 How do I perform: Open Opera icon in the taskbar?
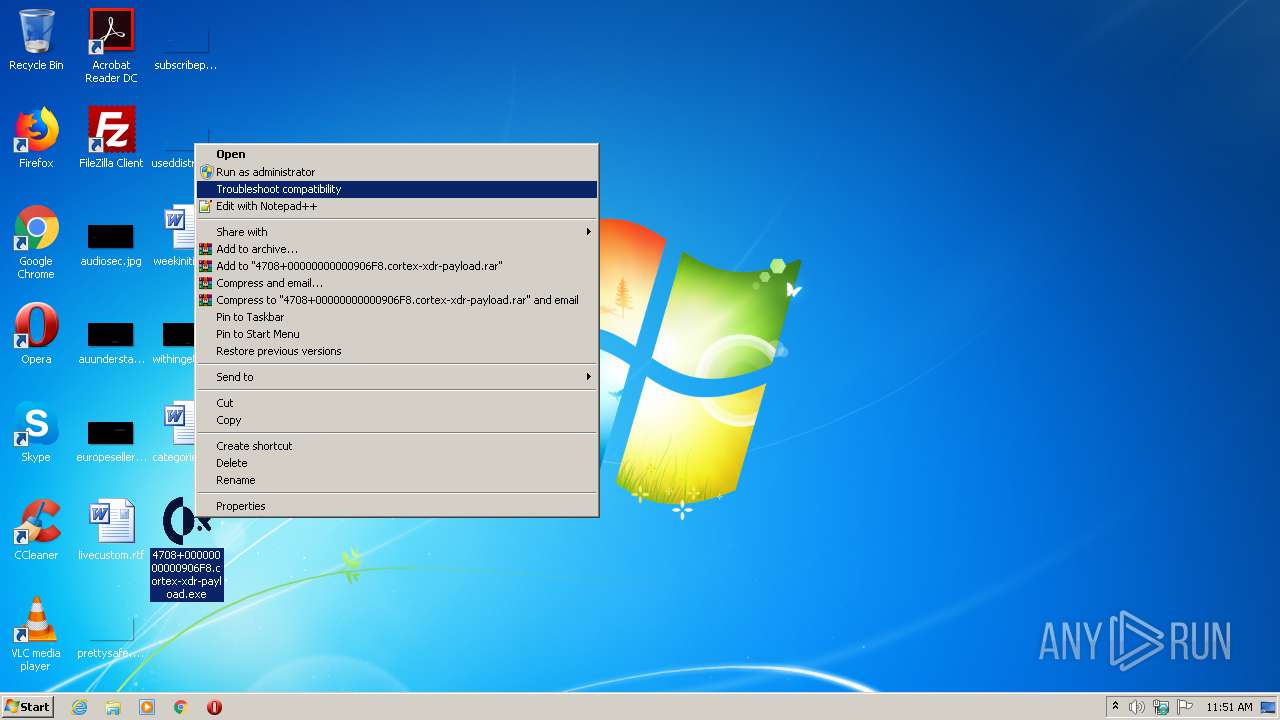pos(214,707)
